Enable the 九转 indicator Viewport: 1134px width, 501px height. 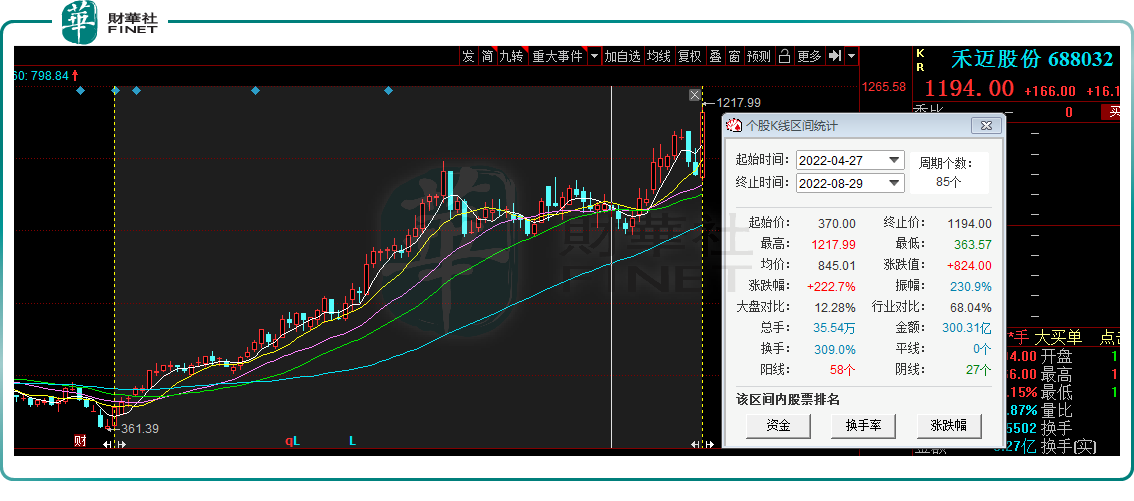pyautogui.click(x=511, y=56)
